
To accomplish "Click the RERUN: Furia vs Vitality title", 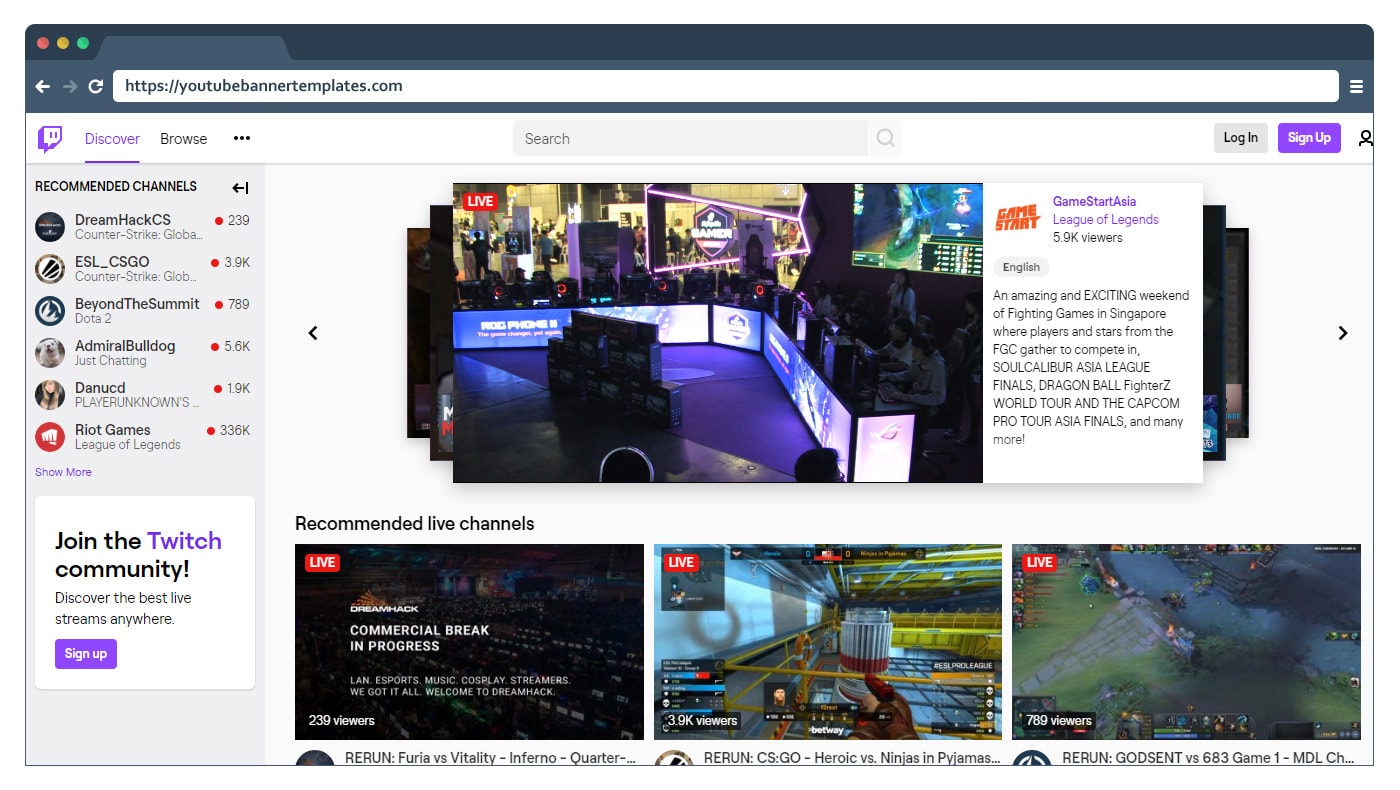I will 490,758.
